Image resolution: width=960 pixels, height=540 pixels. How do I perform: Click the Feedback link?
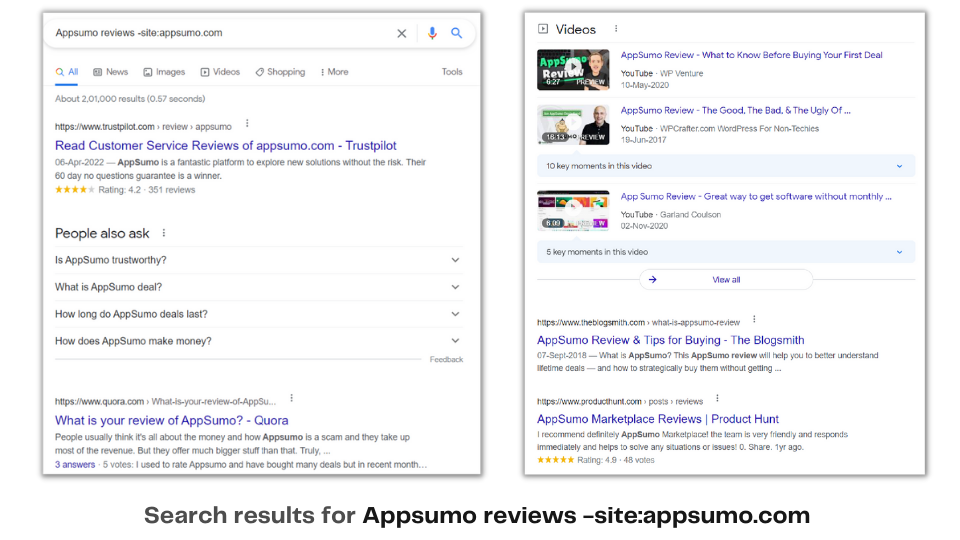pos(446,360)
